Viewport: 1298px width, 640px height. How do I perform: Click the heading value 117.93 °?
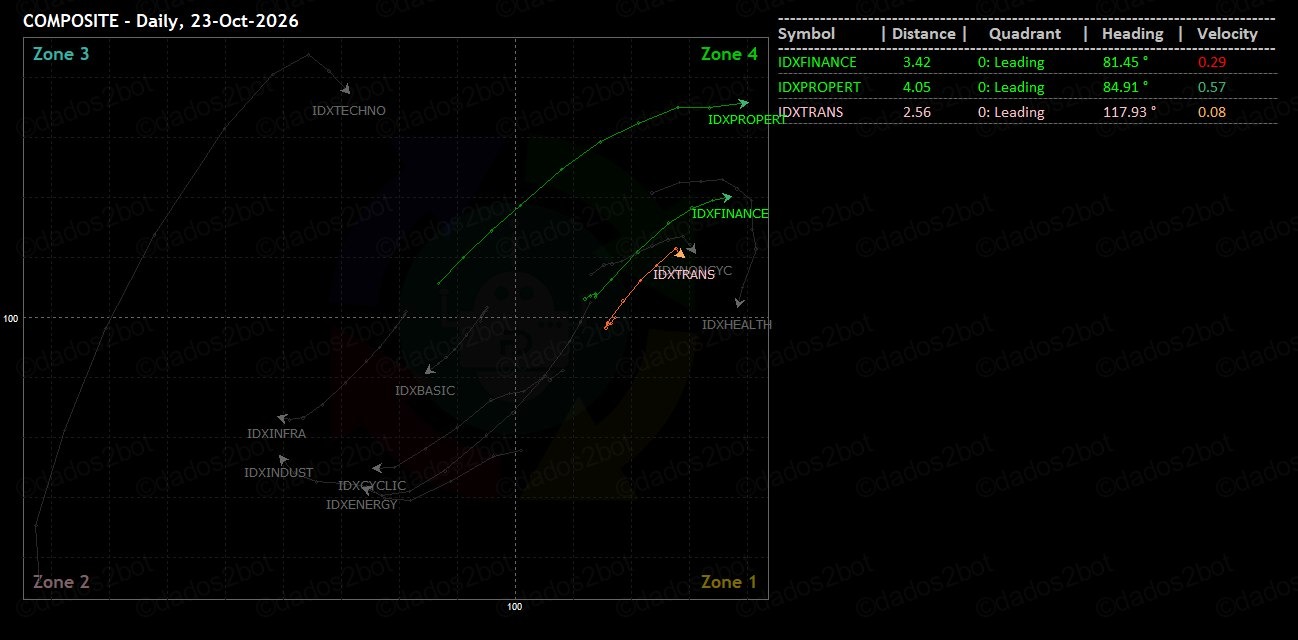coord(1129,112)
